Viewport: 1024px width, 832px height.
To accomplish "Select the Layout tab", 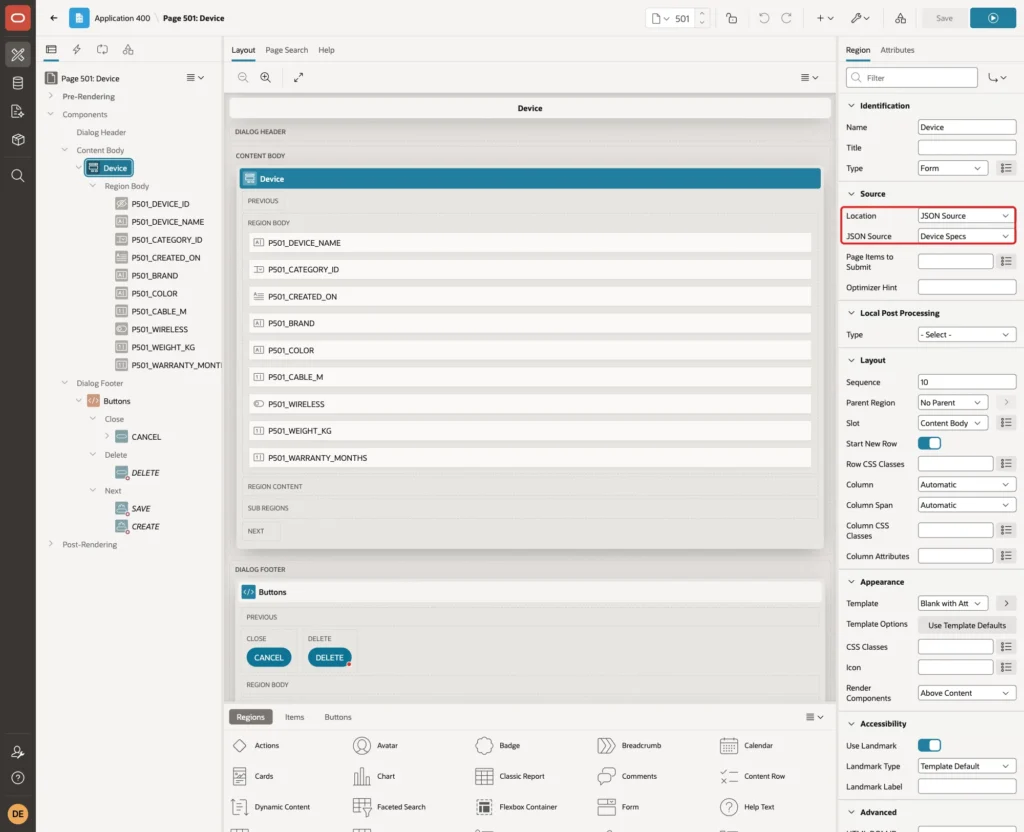I will [x=243, y=50].
